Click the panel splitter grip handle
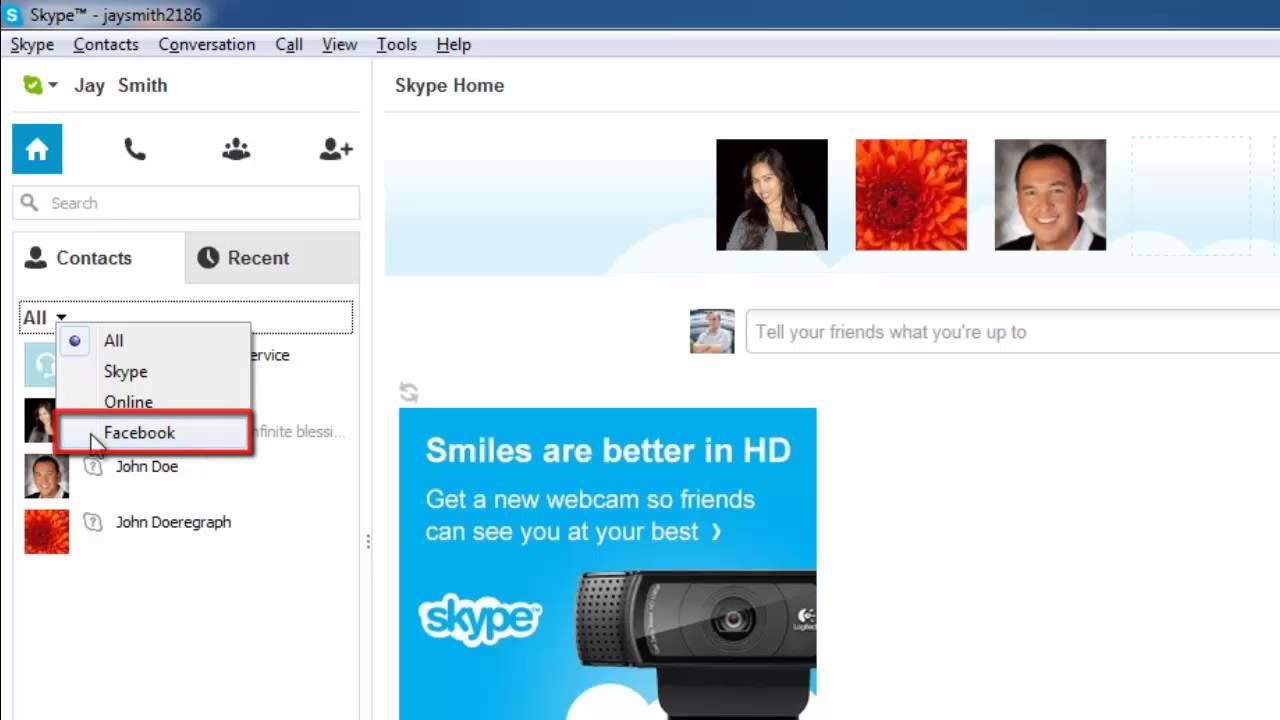The height and width of the screenshot is (720, 1280). (368, 542)
